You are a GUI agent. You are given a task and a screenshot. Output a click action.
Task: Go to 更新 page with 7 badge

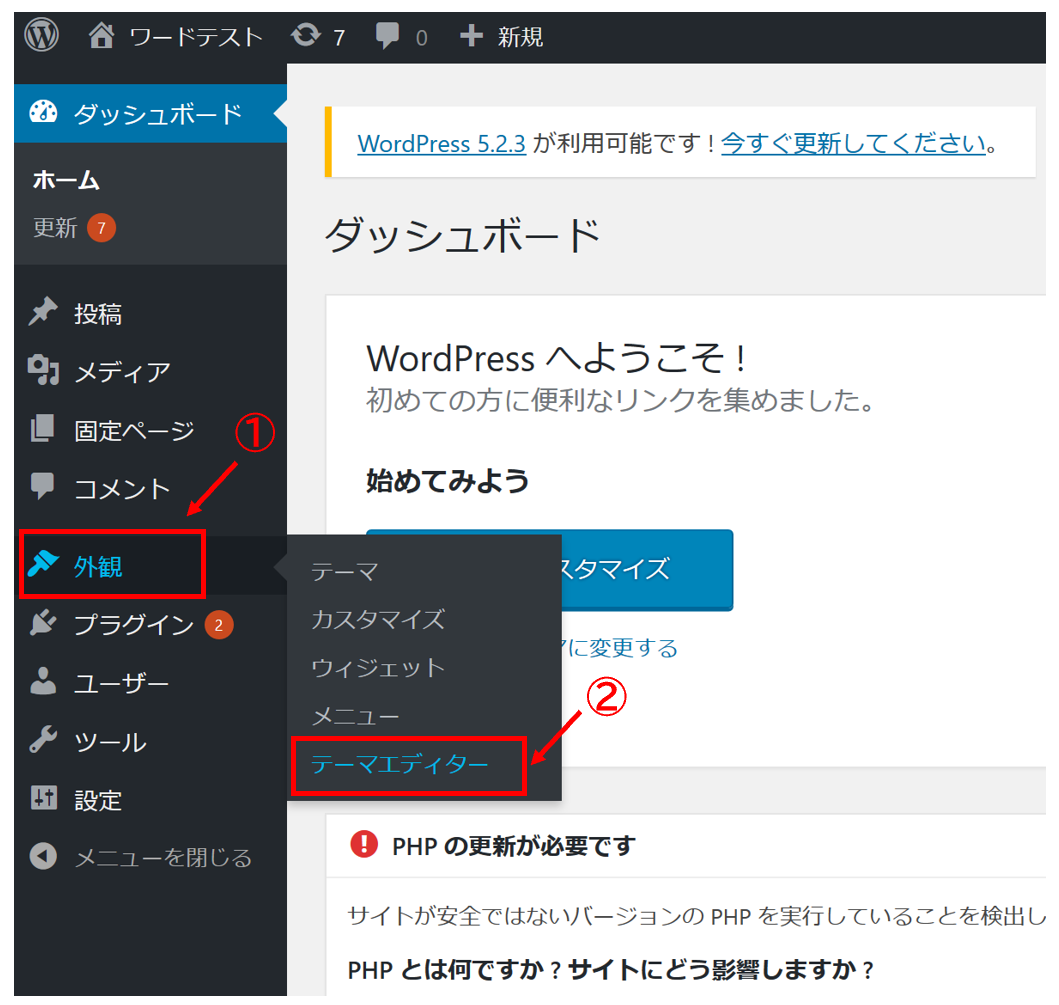tap(56, 229)
